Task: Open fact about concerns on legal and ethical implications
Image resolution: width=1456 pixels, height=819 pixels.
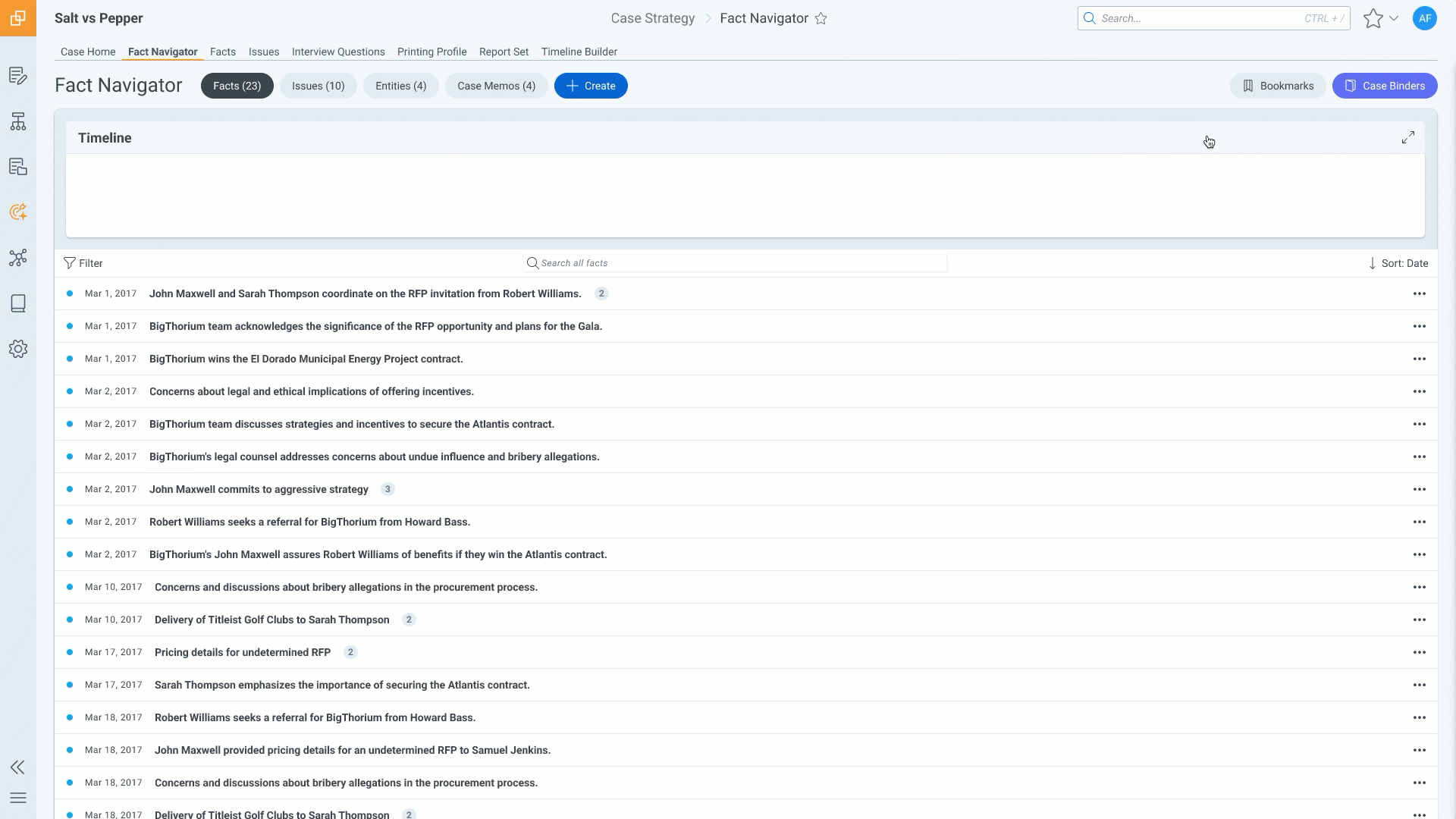Action: (312, 391)
